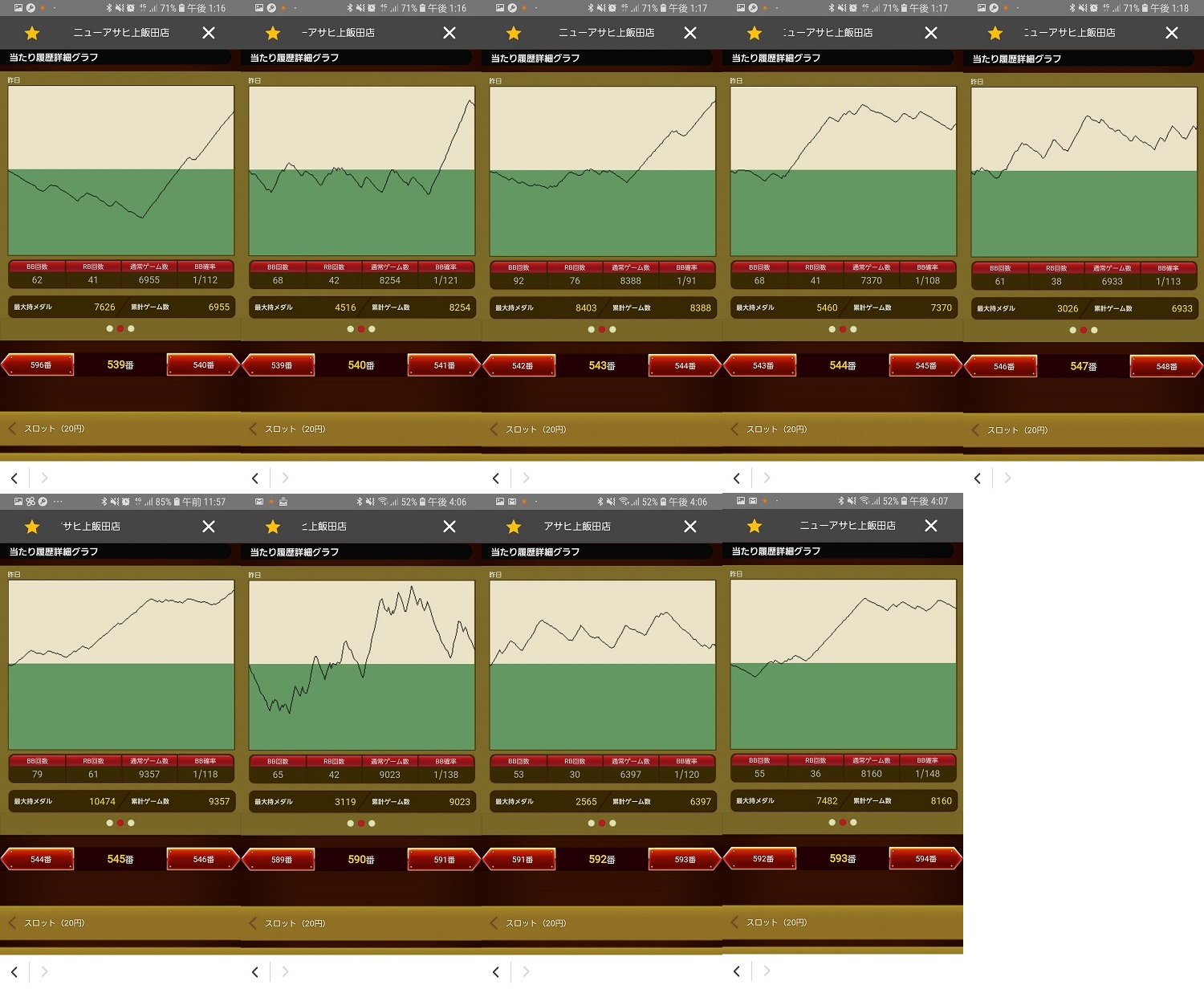
Task: Go to next machine with the 545番 red button
Action: click(925, 366)
